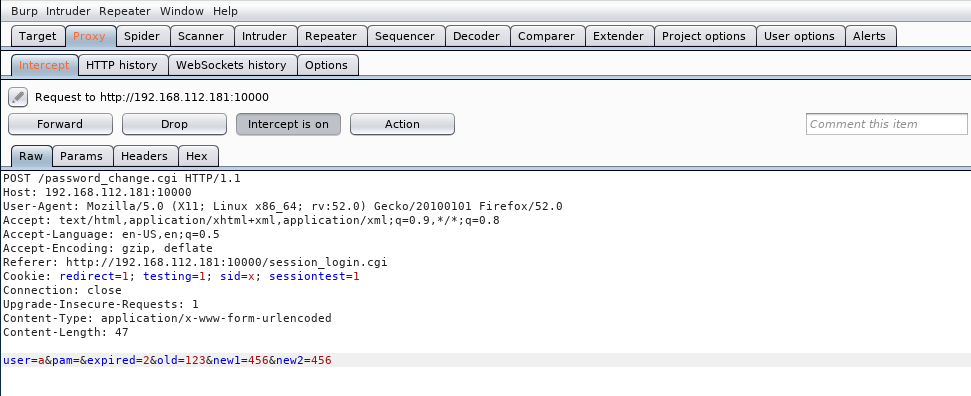Click the request body parameters line

tap(486, 360)
